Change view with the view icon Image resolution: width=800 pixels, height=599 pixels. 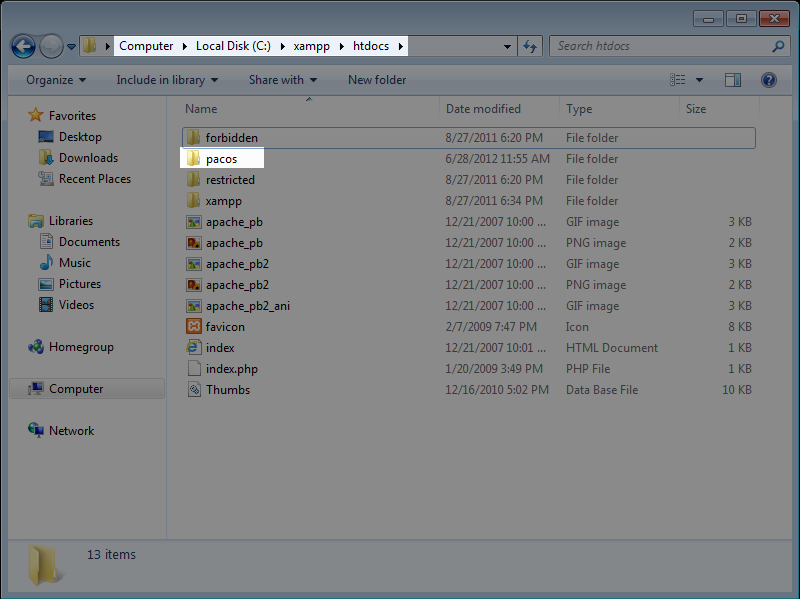click(x=678, y=80)
